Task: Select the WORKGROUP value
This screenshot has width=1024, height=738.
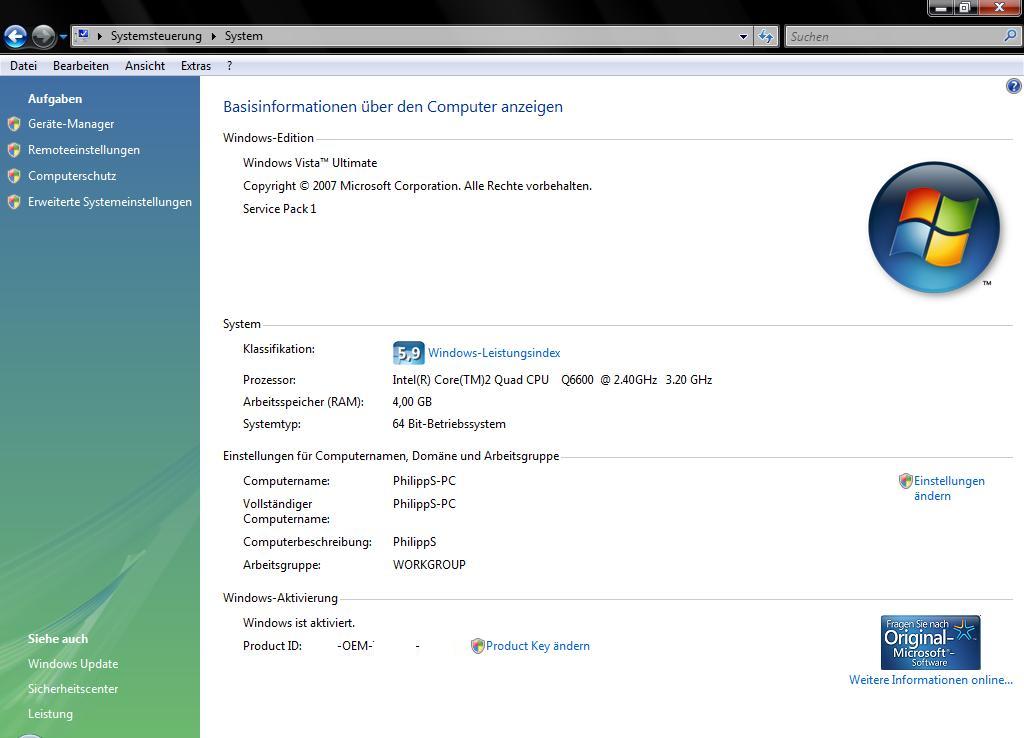Action: [429, 564]
